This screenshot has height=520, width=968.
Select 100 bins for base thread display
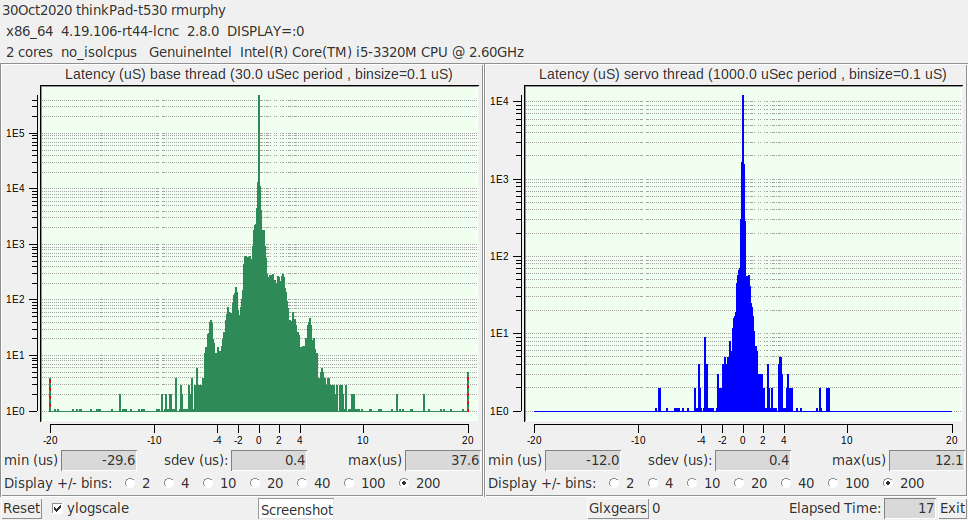[x=349, y=483]
